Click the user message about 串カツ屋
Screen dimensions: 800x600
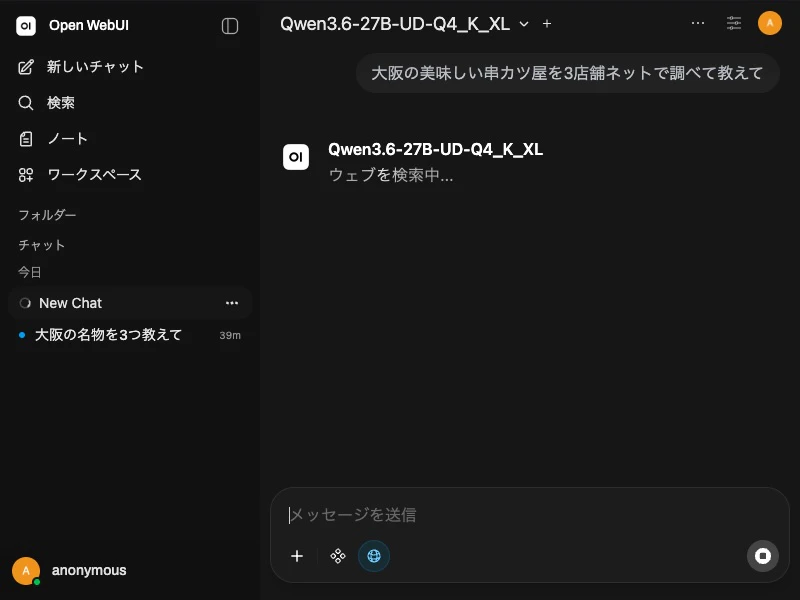(567, 73)
